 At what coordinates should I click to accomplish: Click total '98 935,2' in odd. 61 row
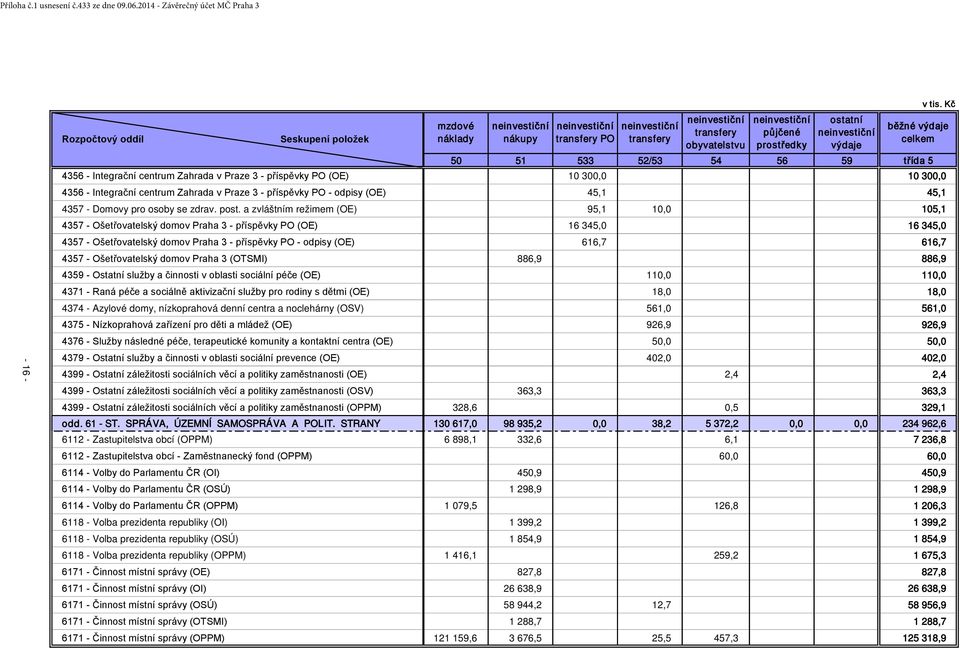pos(522,423)
